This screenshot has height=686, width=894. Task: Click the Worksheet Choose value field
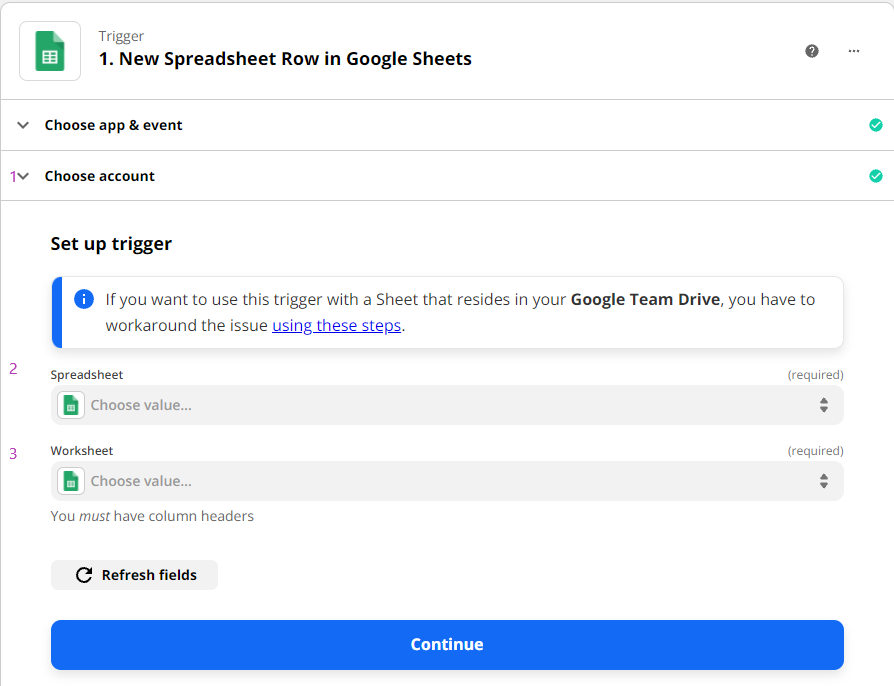pyautogui.click(x=447, y=481)
